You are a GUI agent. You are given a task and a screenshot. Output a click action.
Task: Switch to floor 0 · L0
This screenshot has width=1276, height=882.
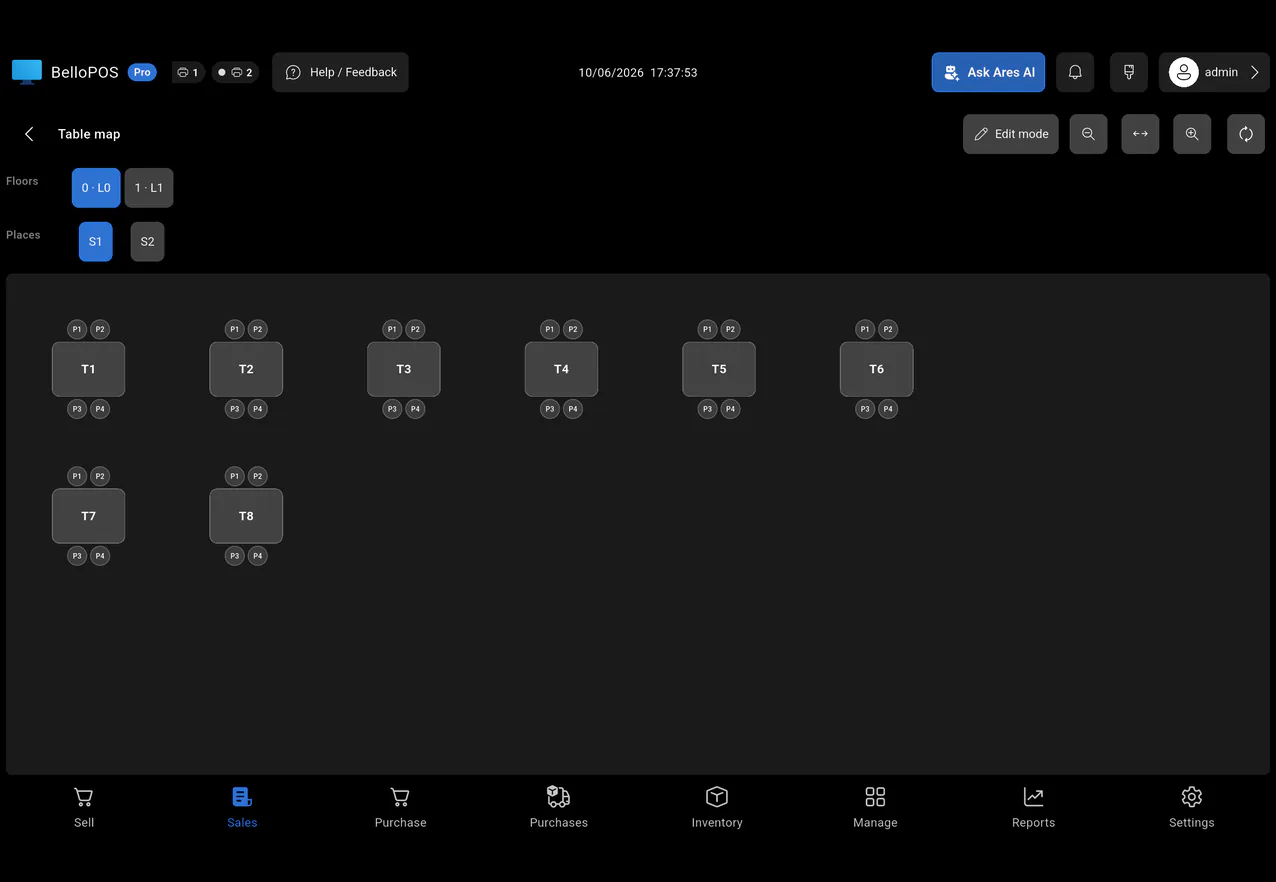[x=96, y=188]
